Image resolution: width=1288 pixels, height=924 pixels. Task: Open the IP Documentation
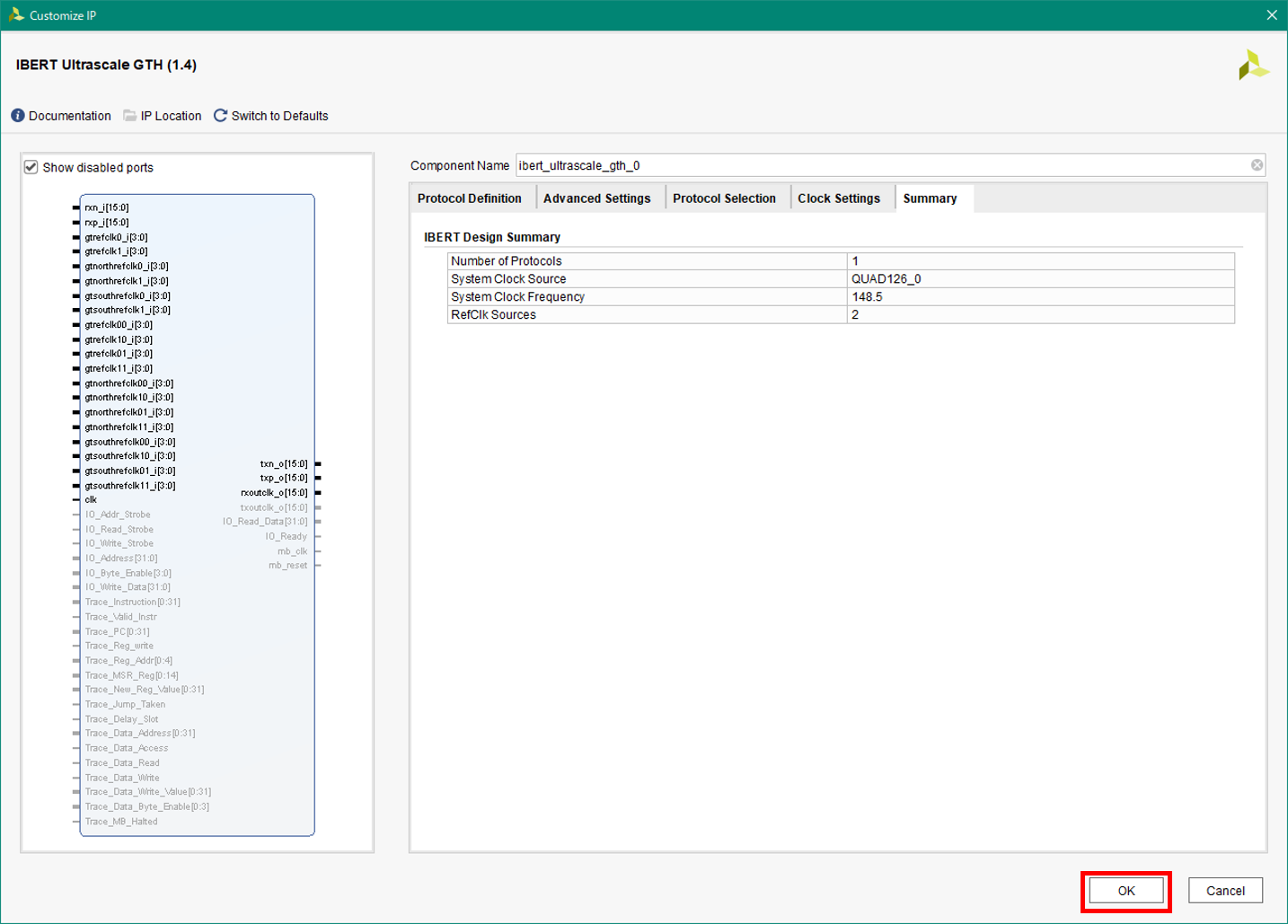pyautogui.click(x=61, y=116)
